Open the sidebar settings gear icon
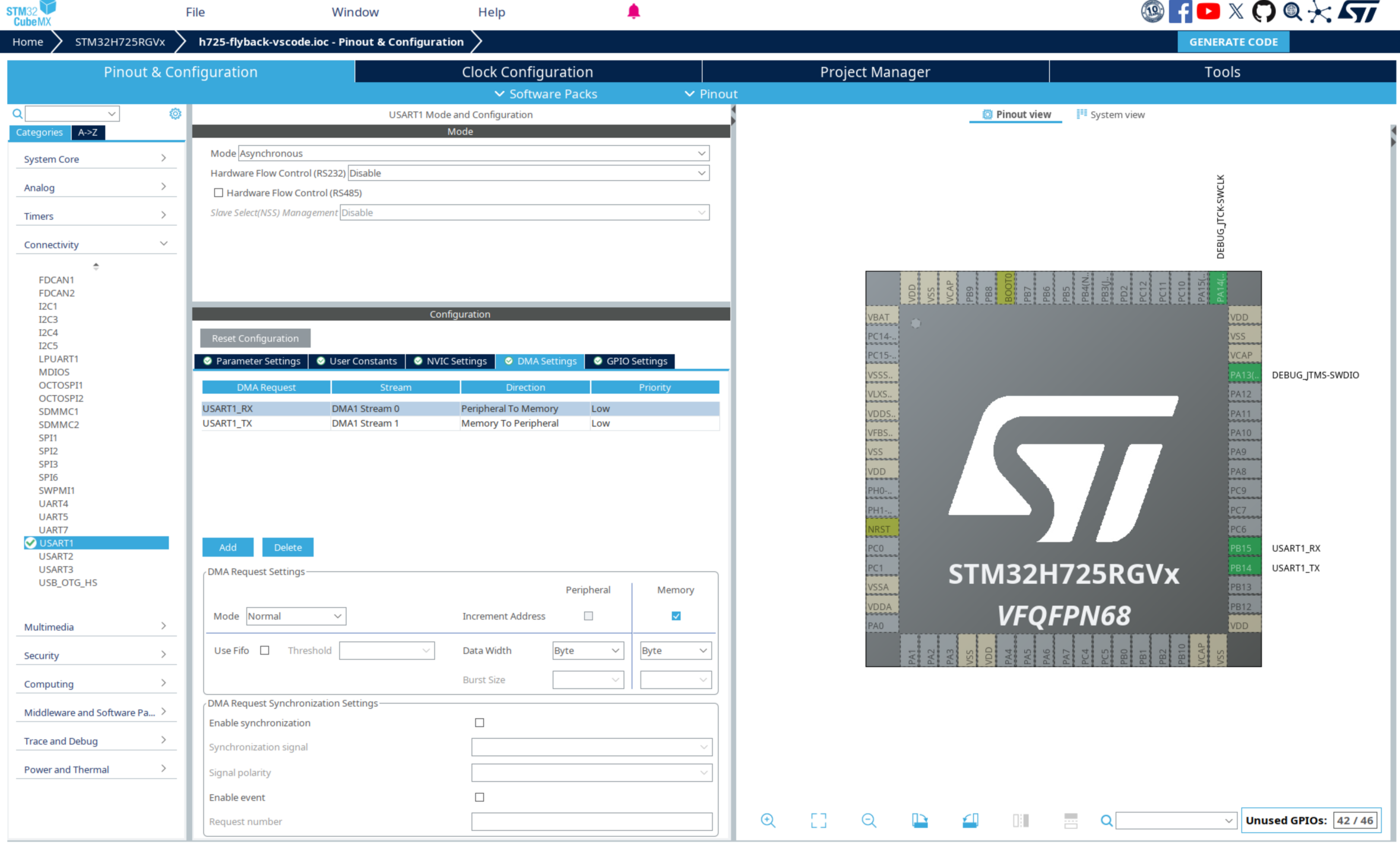This screenshot has height=844, width=1400. 175,113
